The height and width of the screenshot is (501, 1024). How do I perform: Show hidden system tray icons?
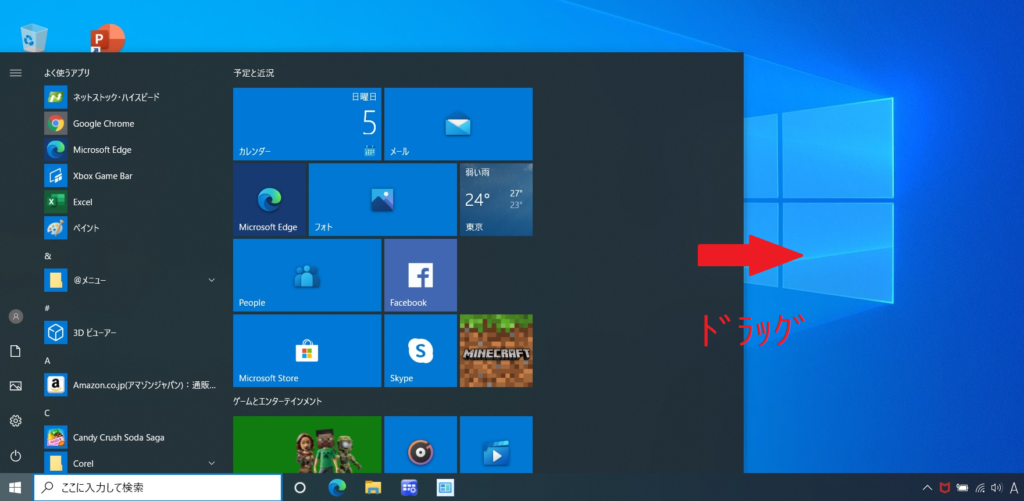(x=927, y=487)
